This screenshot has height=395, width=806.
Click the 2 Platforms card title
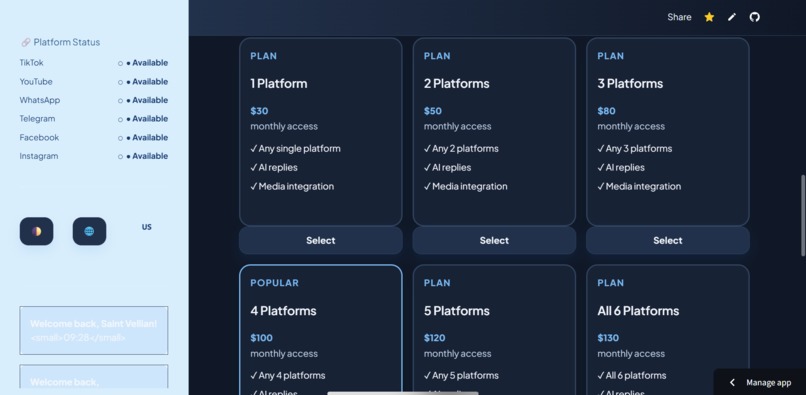tap(456, 83)
